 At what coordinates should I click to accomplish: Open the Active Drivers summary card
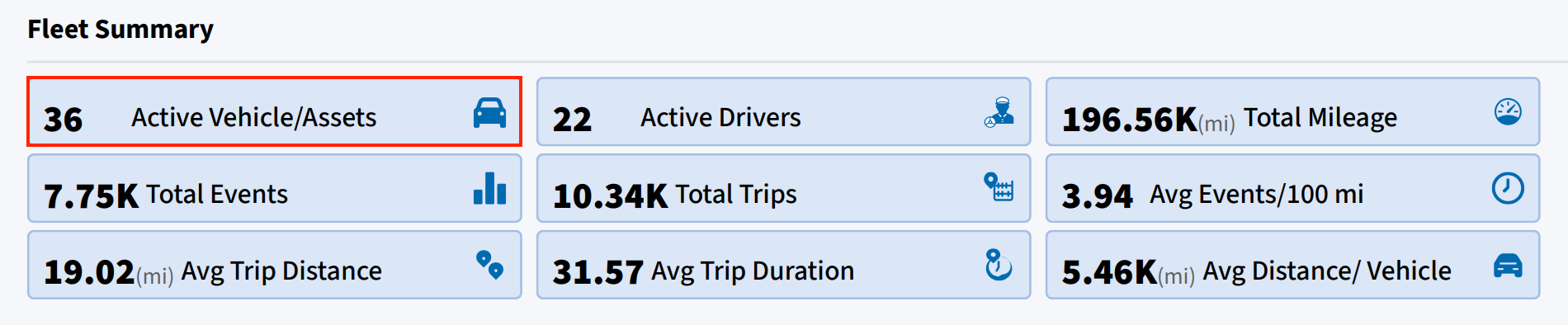(x=784, y=112)
